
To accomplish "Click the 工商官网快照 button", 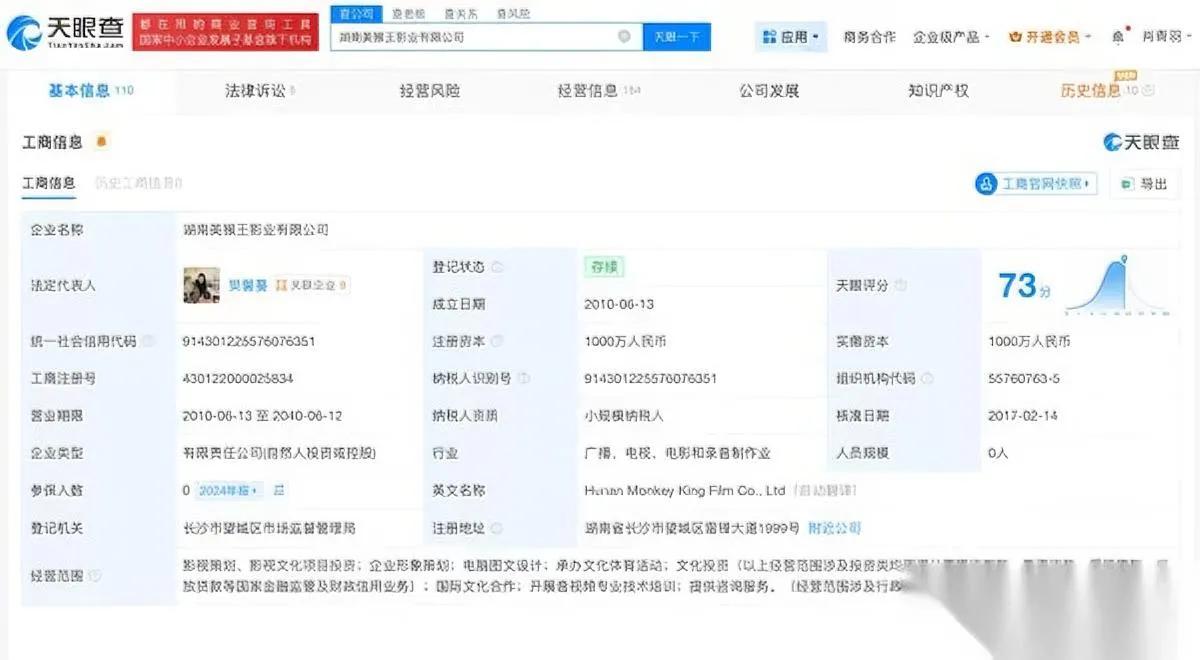I will [x=1036, y=183].
